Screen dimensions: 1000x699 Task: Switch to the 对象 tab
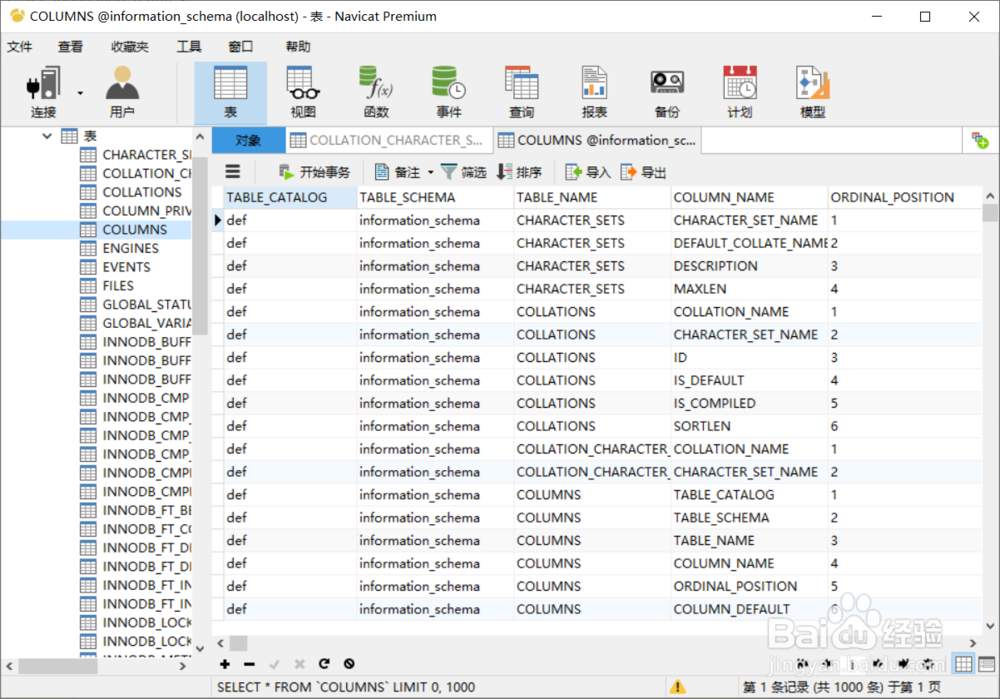pos(247,140)
